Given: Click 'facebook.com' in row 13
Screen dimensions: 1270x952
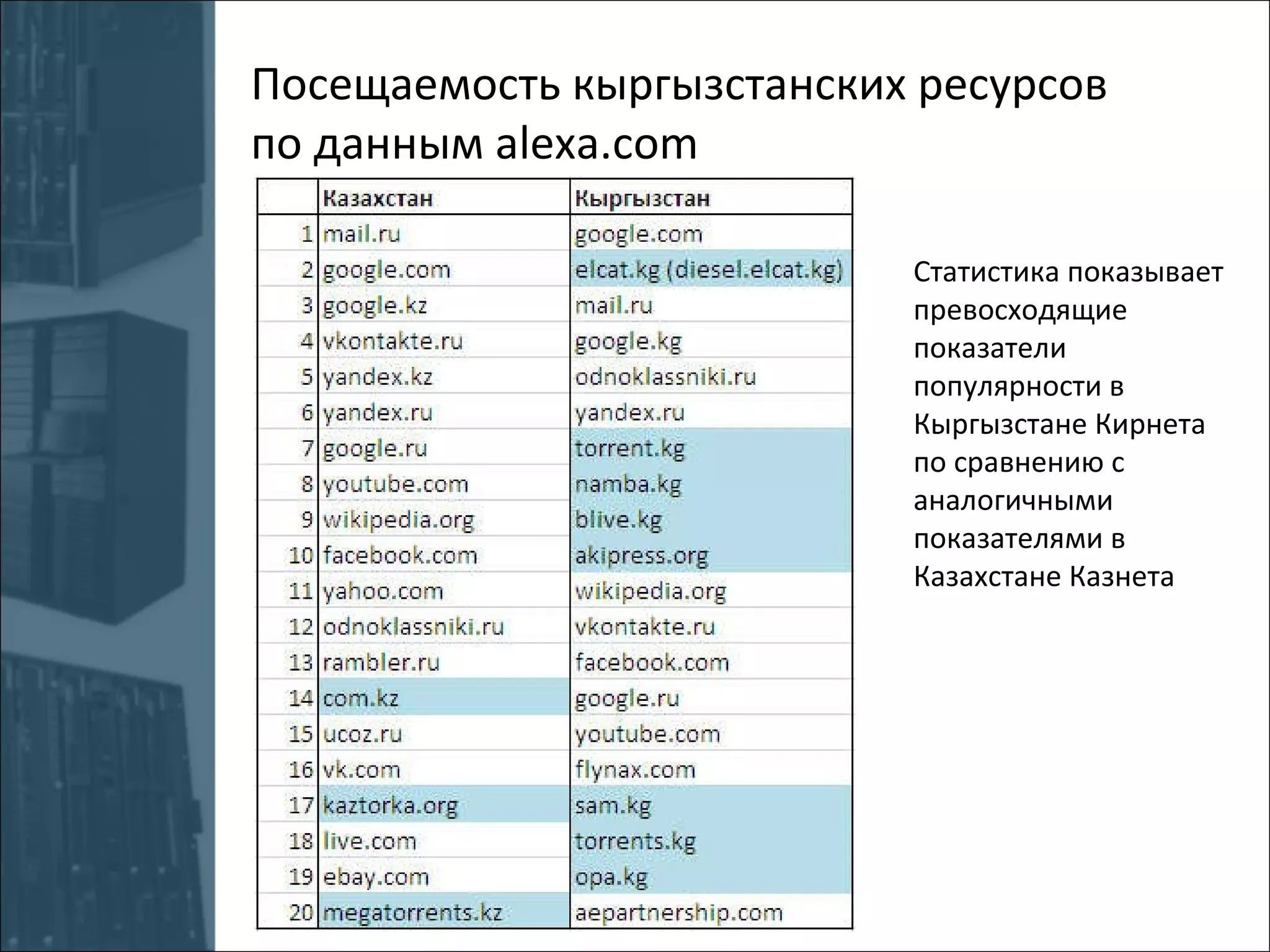Looking at the screenshot, I should (x=711, y=662).
